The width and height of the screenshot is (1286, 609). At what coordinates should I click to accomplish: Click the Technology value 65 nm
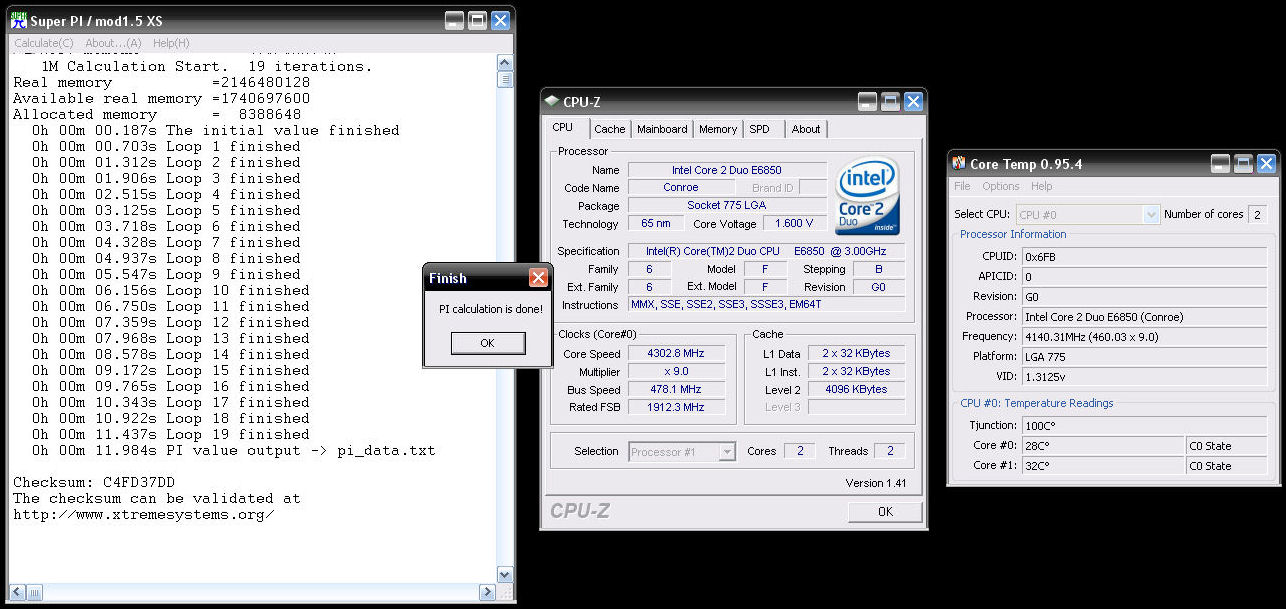click(656, 224)
